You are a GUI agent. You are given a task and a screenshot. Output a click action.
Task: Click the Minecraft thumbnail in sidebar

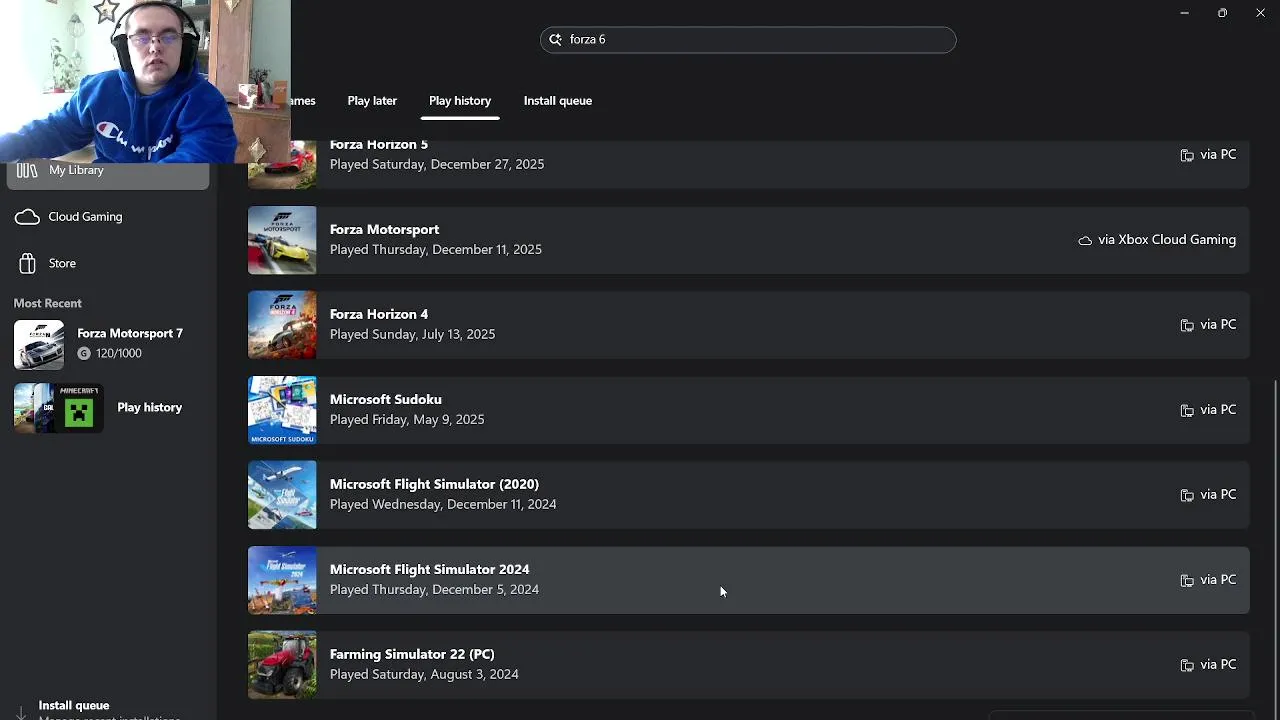click(79, 408)
